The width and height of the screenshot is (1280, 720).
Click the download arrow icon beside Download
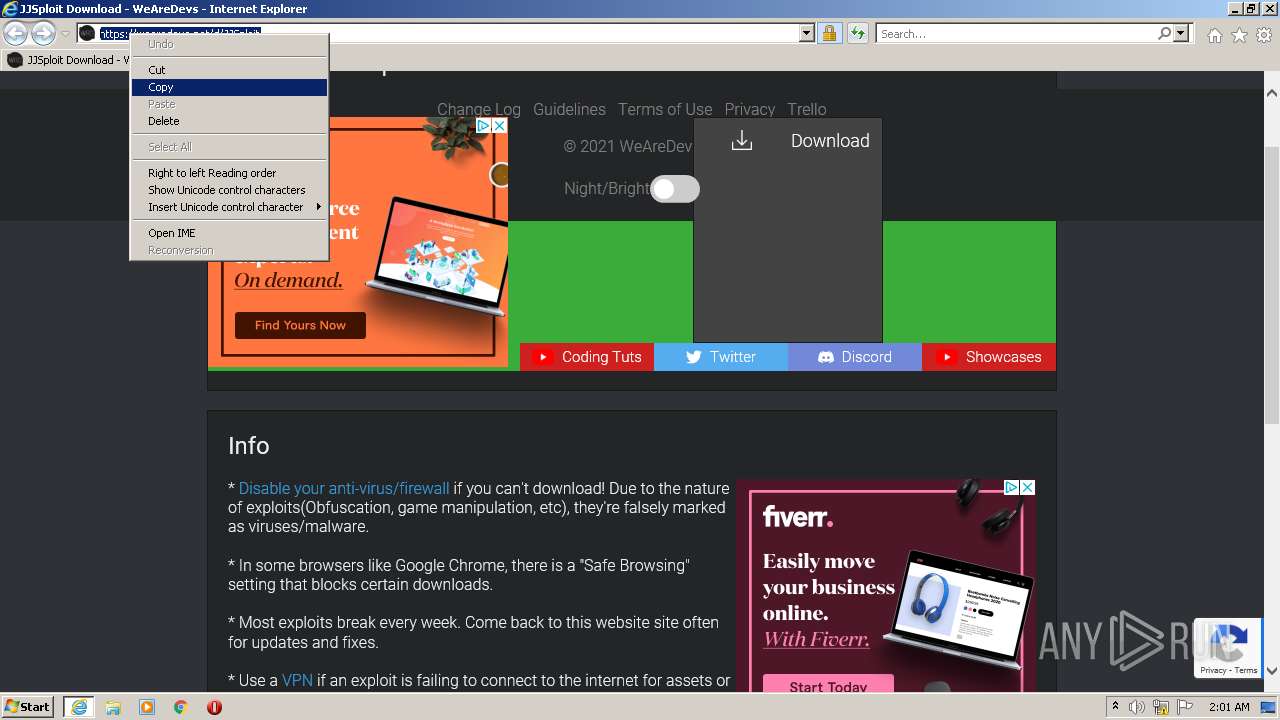point(741,141)
